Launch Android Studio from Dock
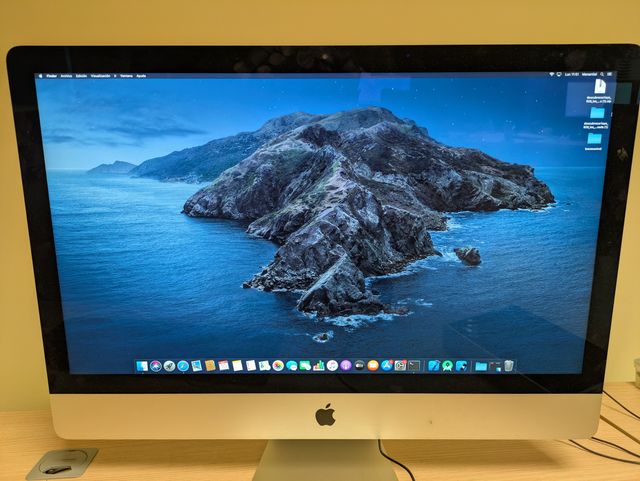The image size is (640, 481). point(447,366)
